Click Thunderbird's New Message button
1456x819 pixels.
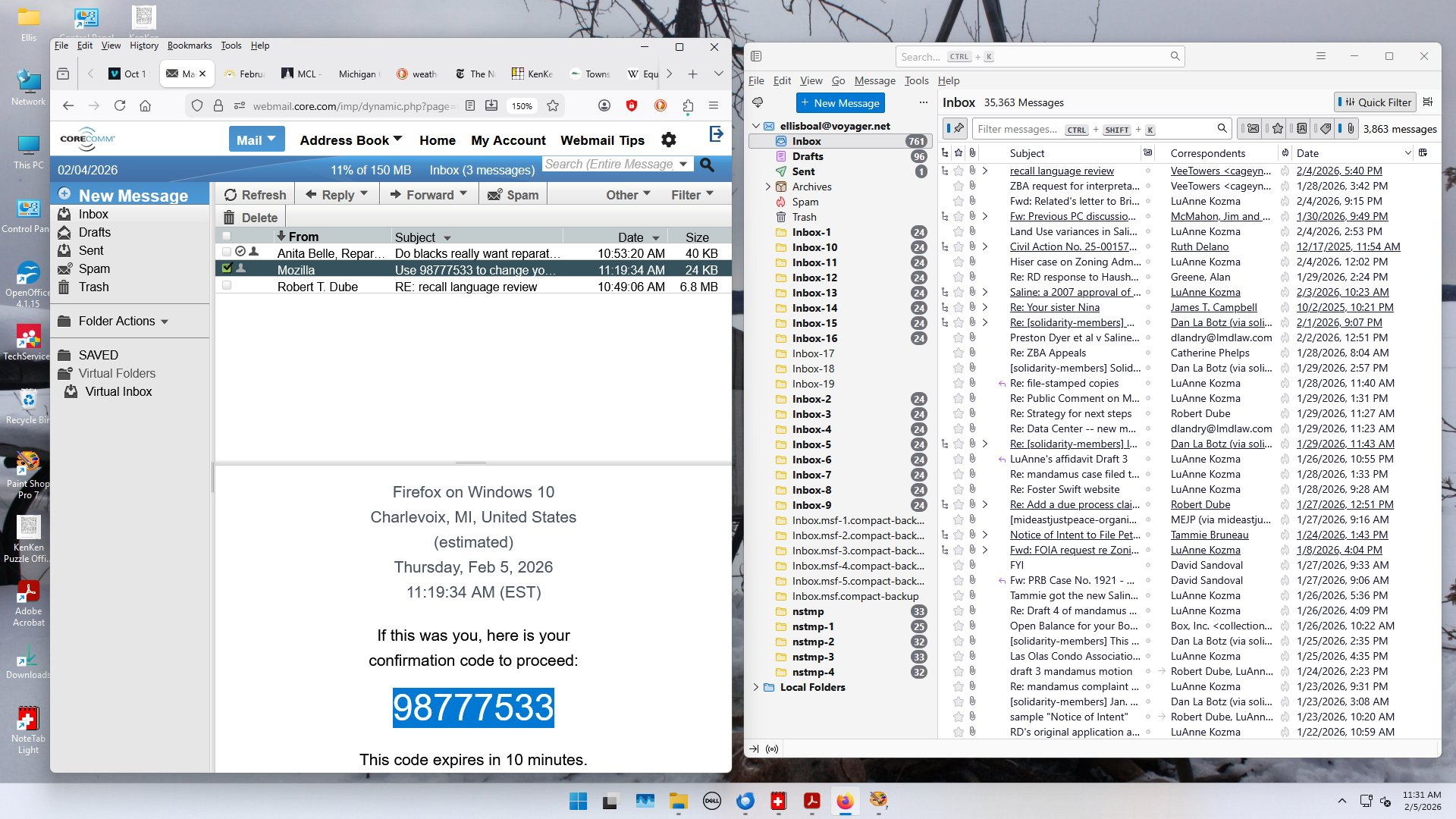(x=840, y=102)
